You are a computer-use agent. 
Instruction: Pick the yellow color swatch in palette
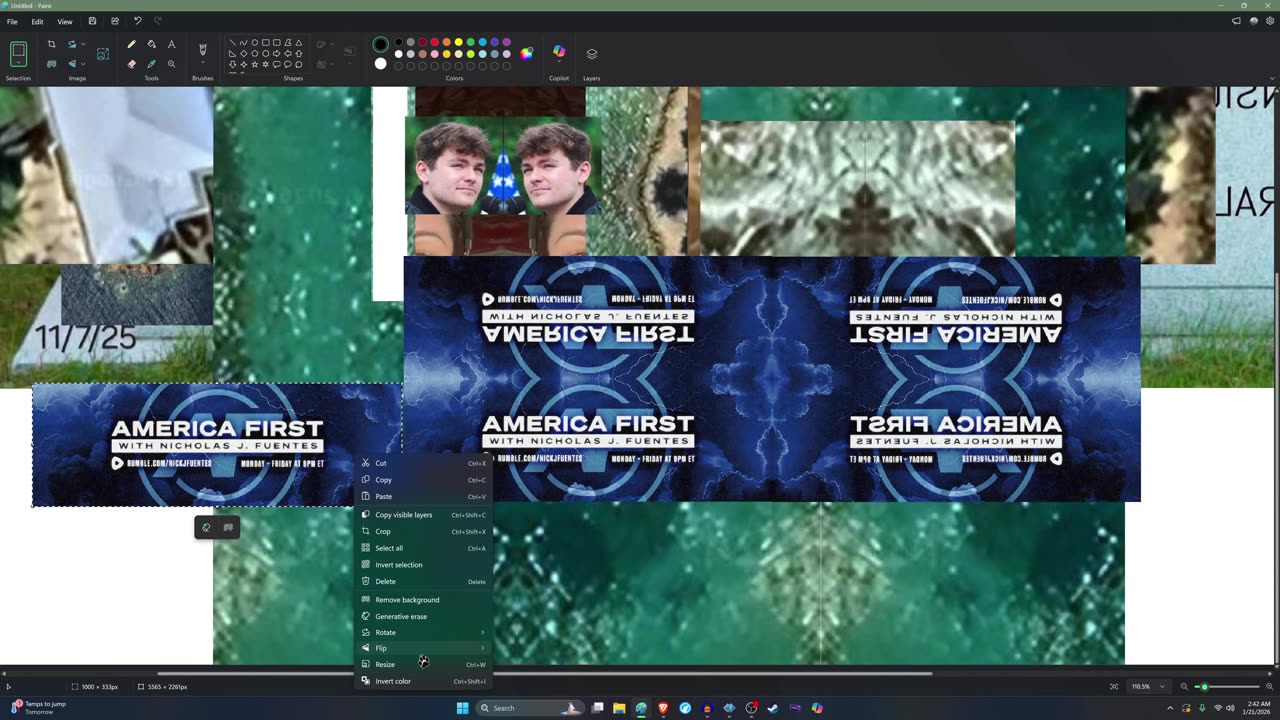coord(459,42)
